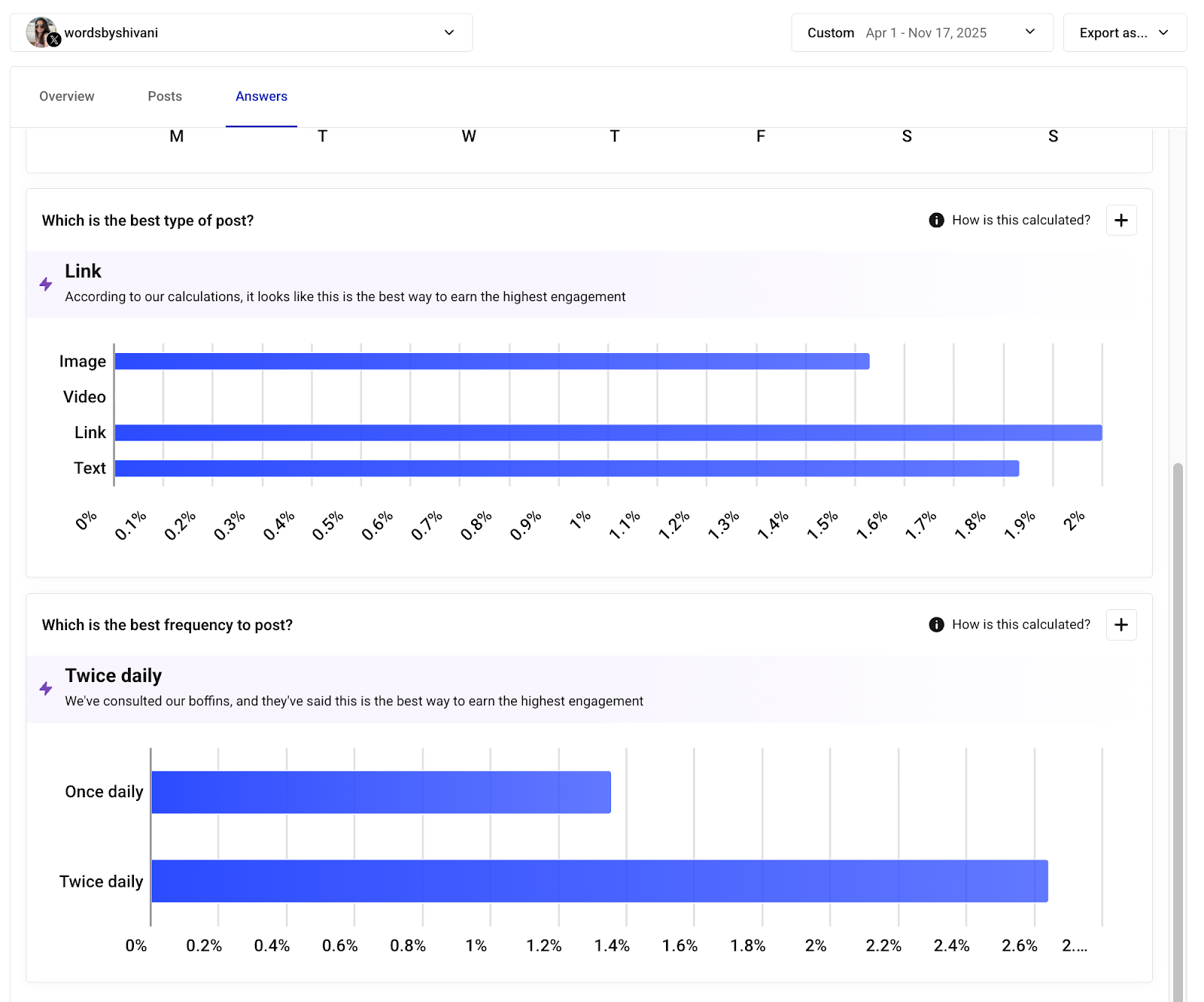Click the lightning bolt icon beside Twice daily
The height and width of the screenshot is (1002, 1204).
coord(46,687)
